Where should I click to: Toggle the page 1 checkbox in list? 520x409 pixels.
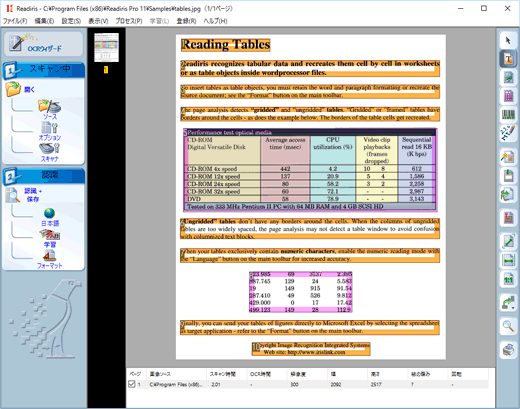coord(131,384)
